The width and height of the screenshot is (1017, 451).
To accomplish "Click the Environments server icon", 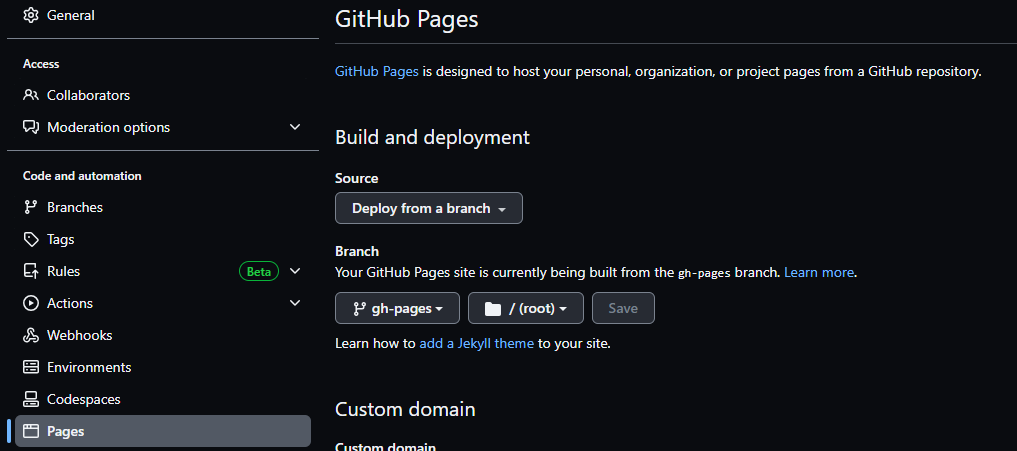I will click(30, 367).
